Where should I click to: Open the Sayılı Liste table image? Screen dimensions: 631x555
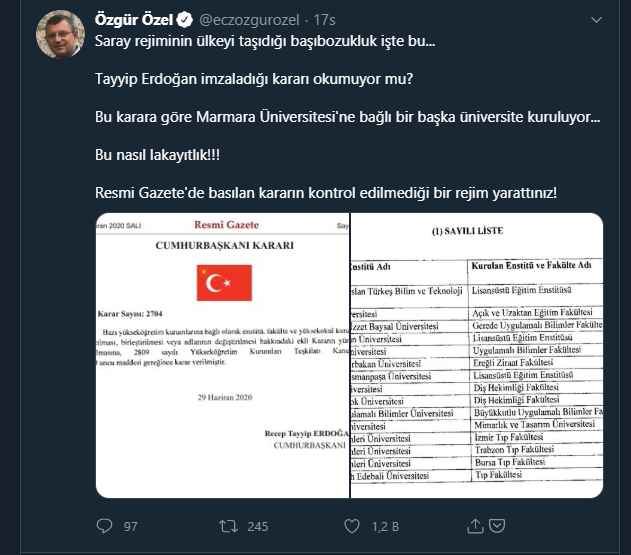477,355
